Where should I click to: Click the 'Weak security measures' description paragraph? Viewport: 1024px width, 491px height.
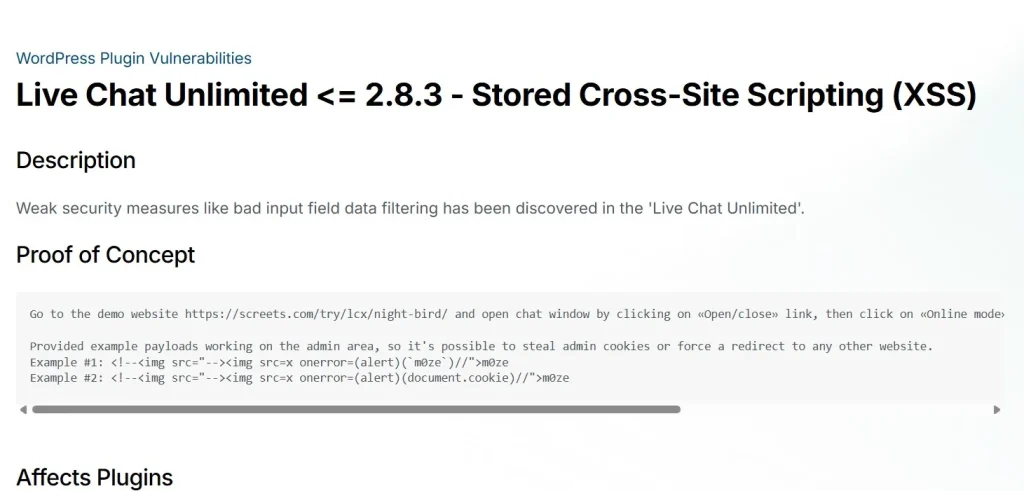[410, 208]
